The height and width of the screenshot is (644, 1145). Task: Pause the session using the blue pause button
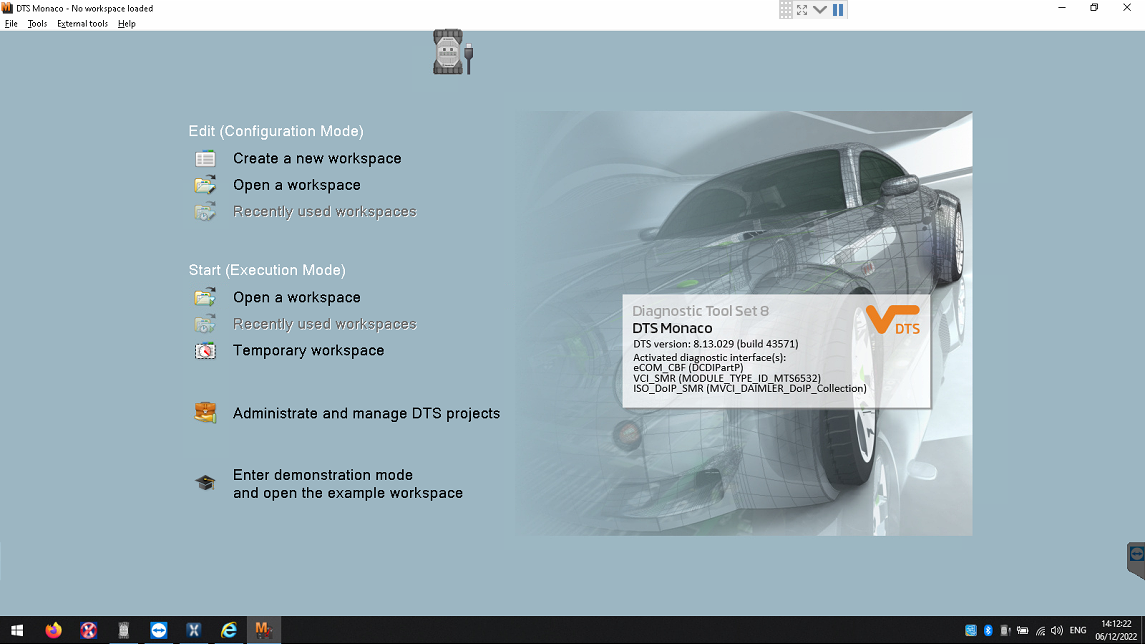point(838,10)
